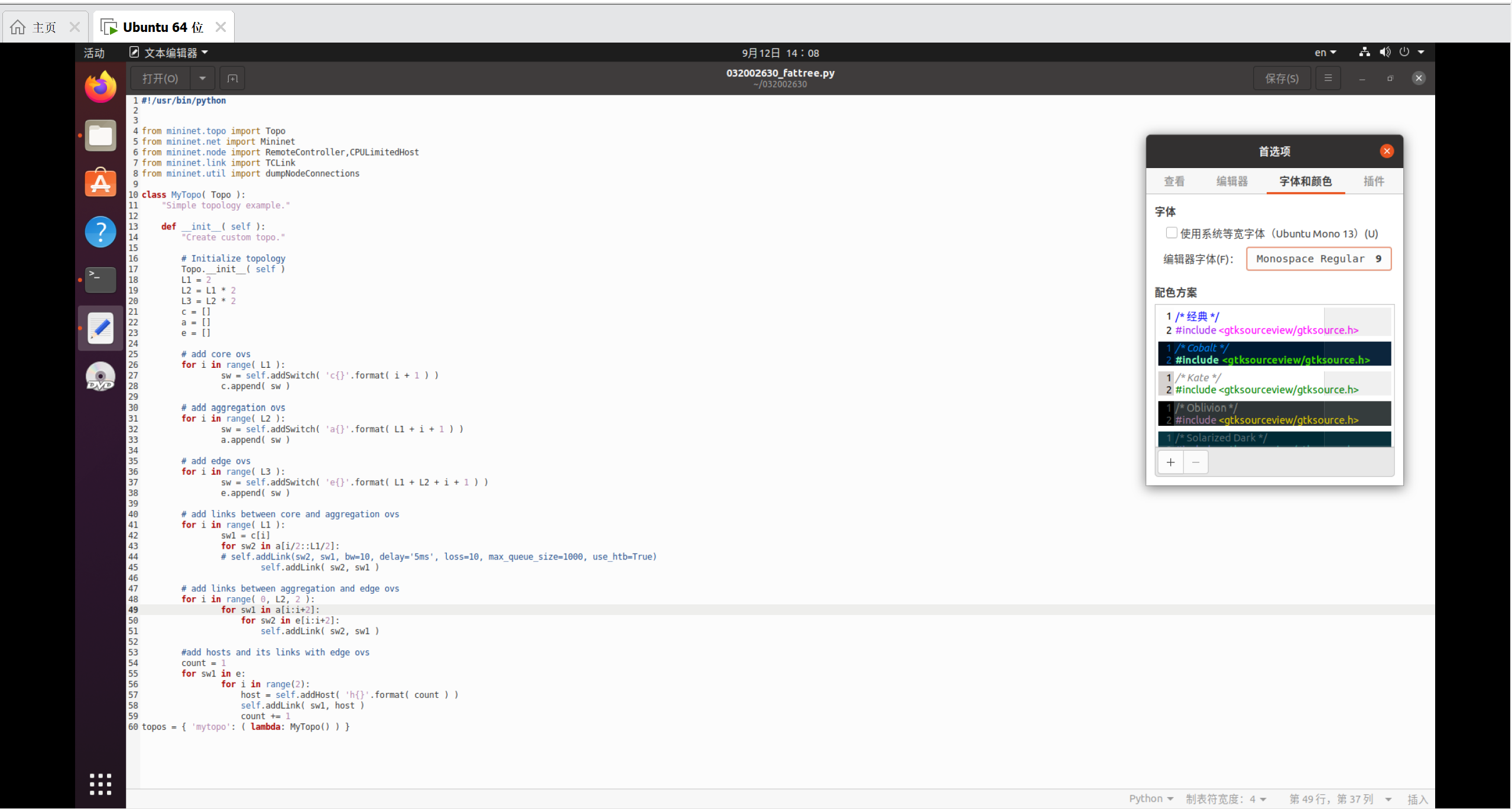This screenshot has width=1512, height=809.
Task: Open Ubuntu Software from the dock
Action: click(x=100, y=183)
